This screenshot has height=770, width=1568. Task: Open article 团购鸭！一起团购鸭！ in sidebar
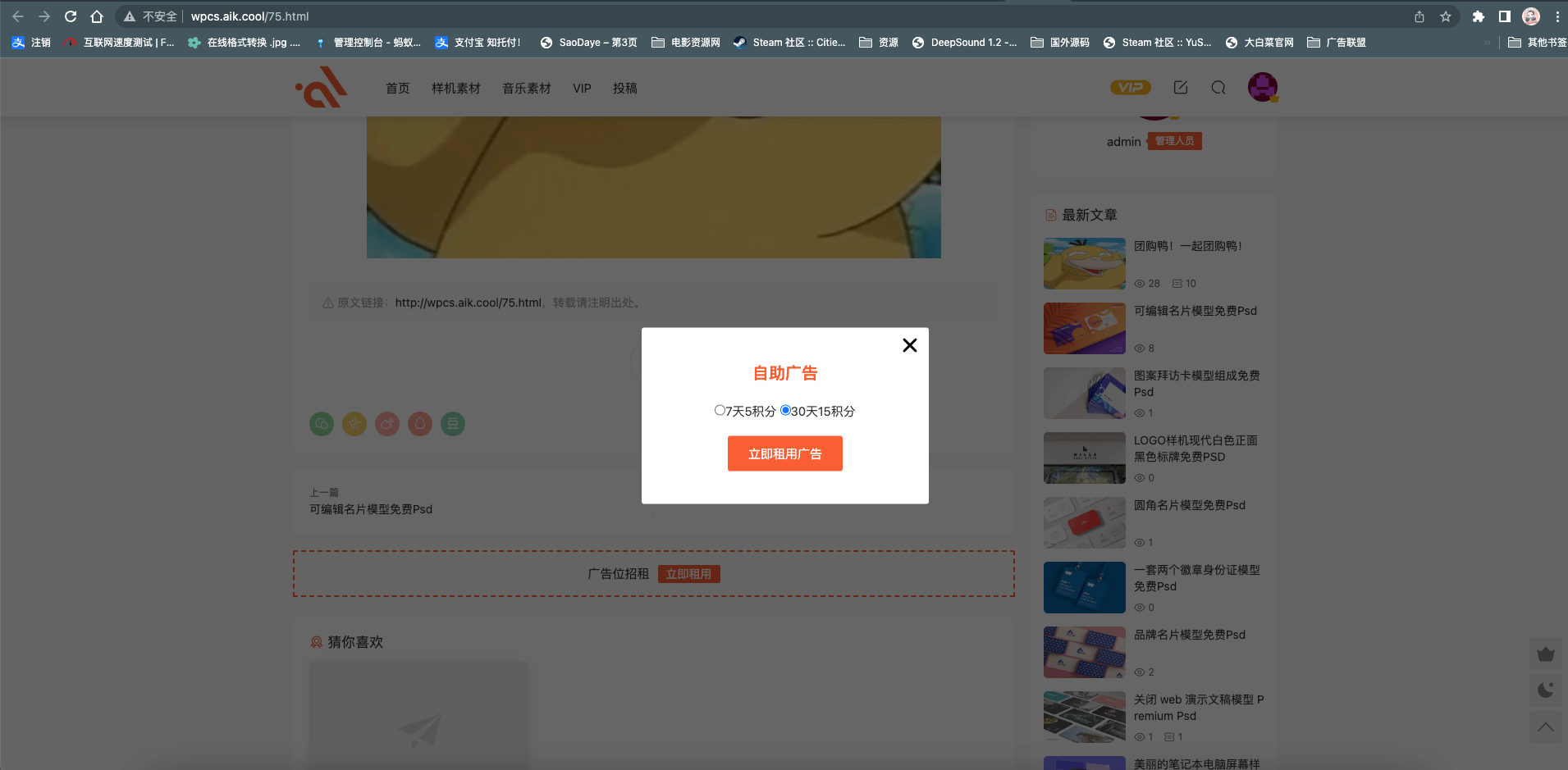(1188, 246)
